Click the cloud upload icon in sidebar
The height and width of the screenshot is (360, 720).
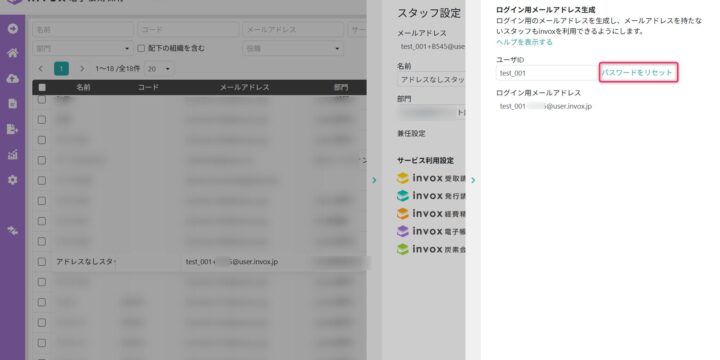tap(13, 79)
